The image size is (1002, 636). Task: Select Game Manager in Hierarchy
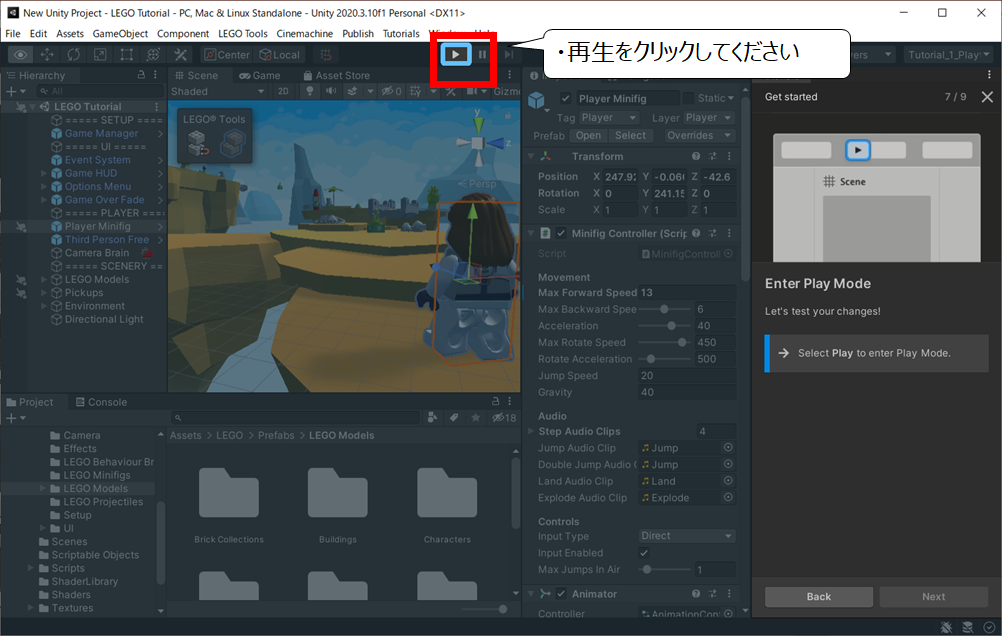[101, 134]
